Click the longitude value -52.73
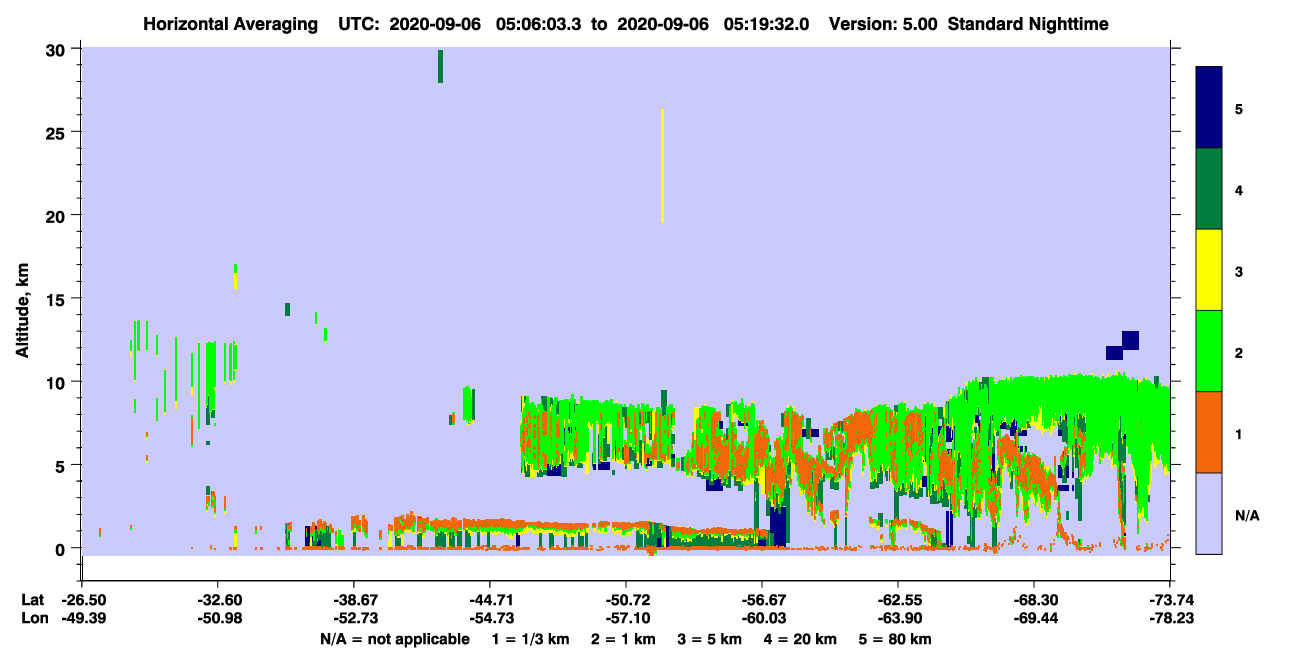1300x667 pixels. pyautogui.click(x=354, y=619)
